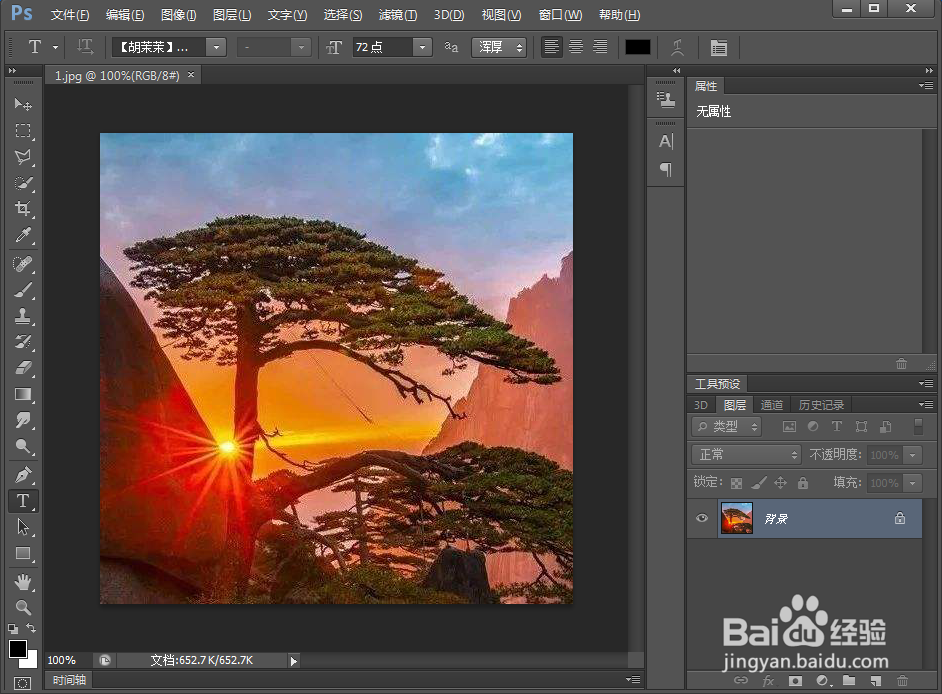This screenshot has height=694, width=942.
Task: Click the text color swatch
Action: pyautogui.click(x=637, y=47)
